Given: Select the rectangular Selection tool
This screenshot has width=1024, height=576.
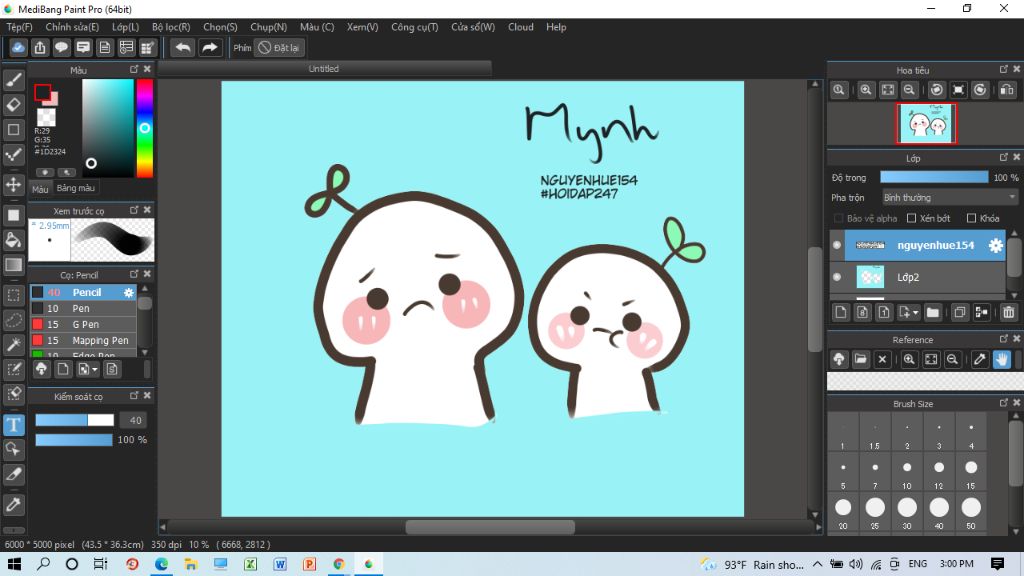Looking at the screenshot, I should [14, 295].
